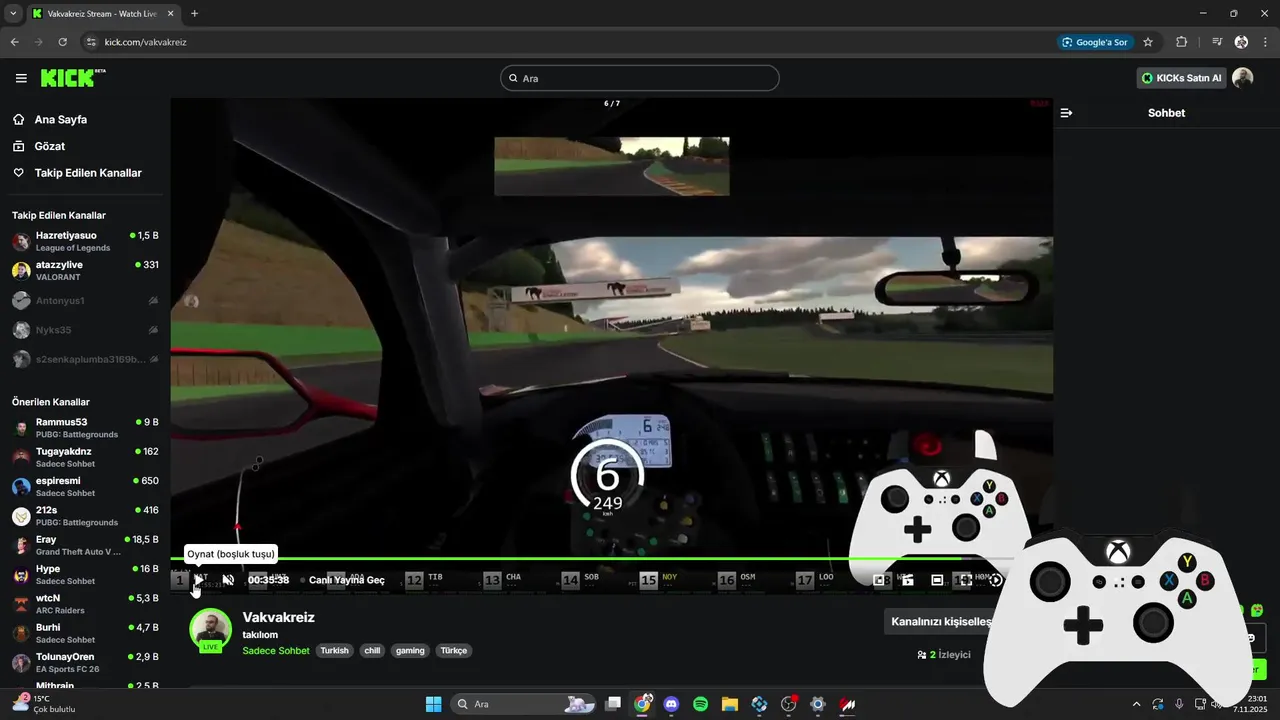Open Sadece Sohbet category under the stream title

click(276, 650)
